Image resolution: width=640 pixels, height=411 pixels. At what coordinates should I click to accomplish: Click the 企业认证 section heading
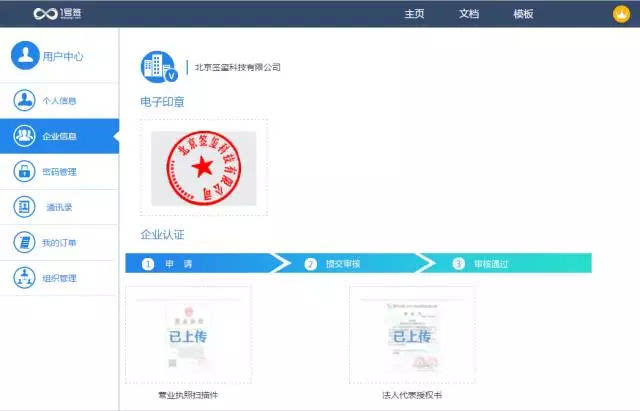coord(162,235)
